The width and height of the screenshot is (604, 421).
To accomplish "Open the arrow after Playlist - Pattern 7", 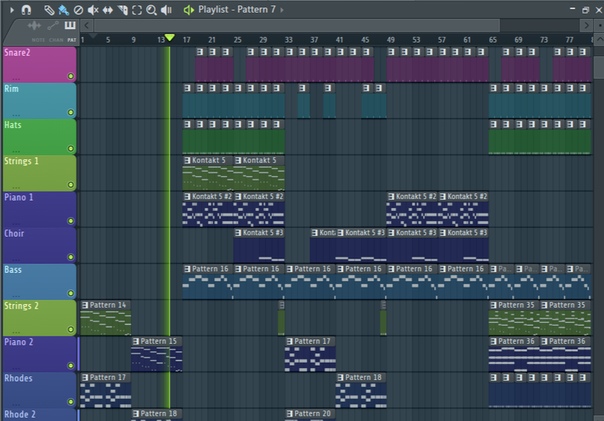I will (282, 10).
